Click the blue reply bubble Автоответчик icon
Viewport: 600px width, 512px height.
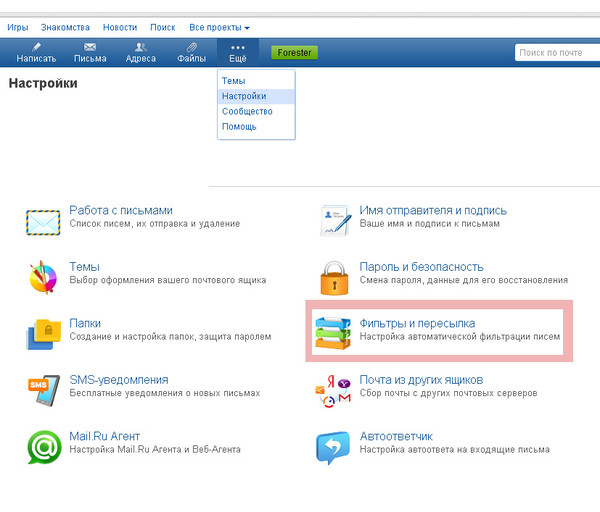tap(333, 447)
